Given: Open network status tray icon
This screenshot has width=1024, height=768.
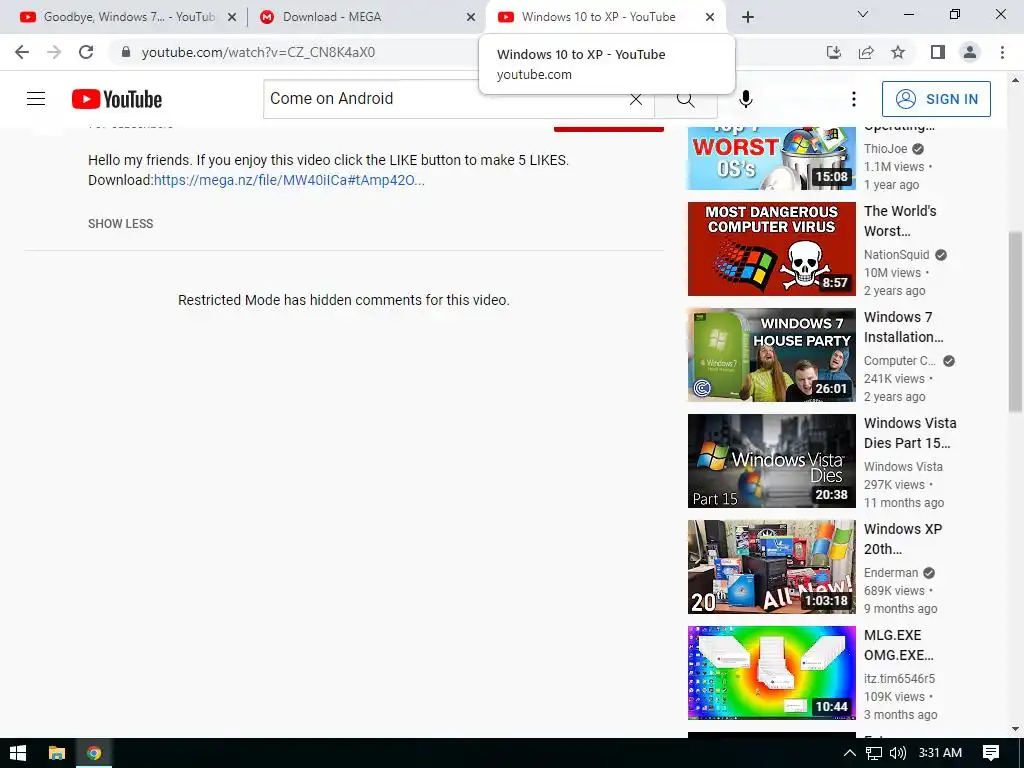Looking at the screenshot, I should [874, 753].
